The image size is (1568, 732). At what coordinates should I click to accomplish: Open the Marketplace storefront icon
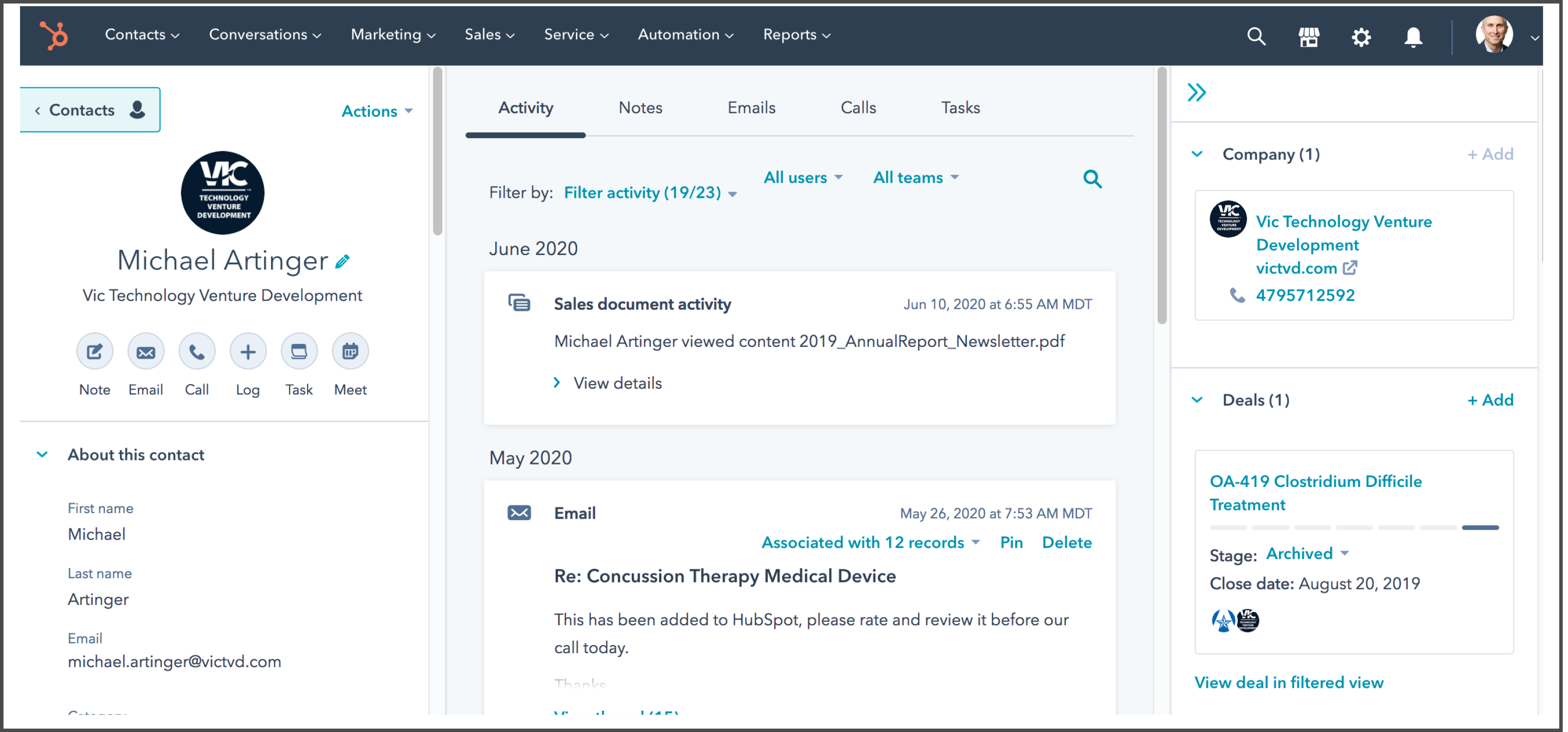click(1309, 37)
